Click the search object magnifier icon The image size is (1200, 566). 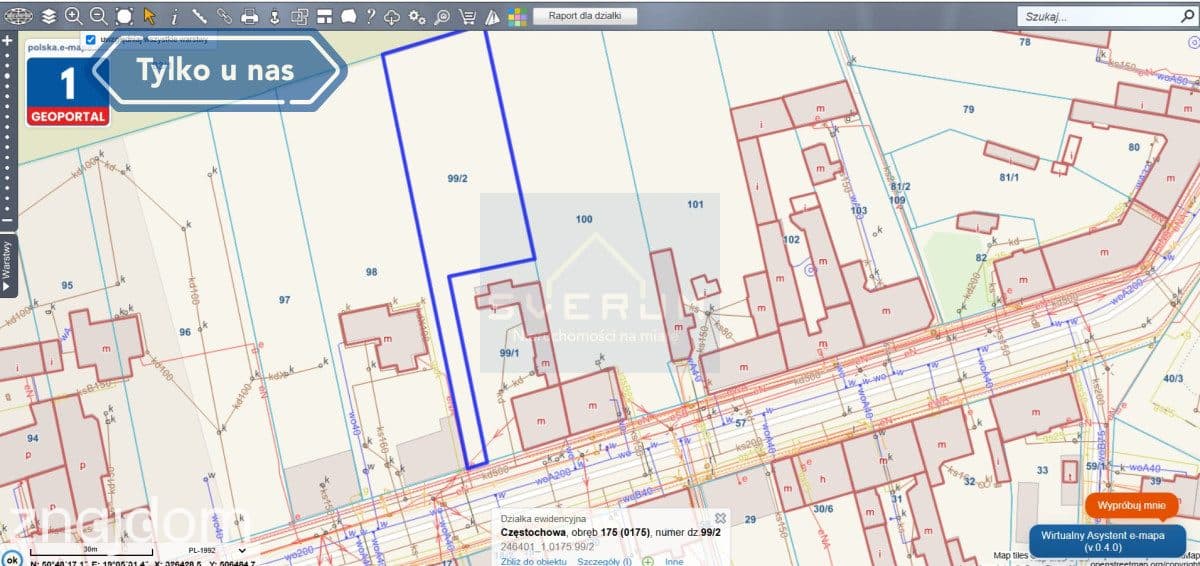click(x=442, y=16)
